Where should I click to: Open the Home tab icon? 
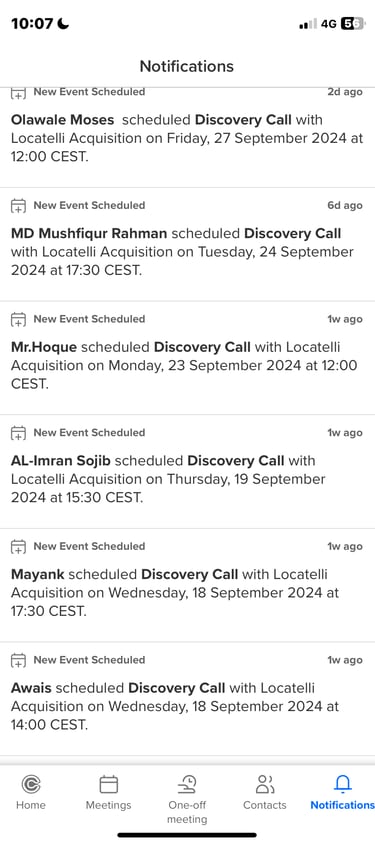31,784
